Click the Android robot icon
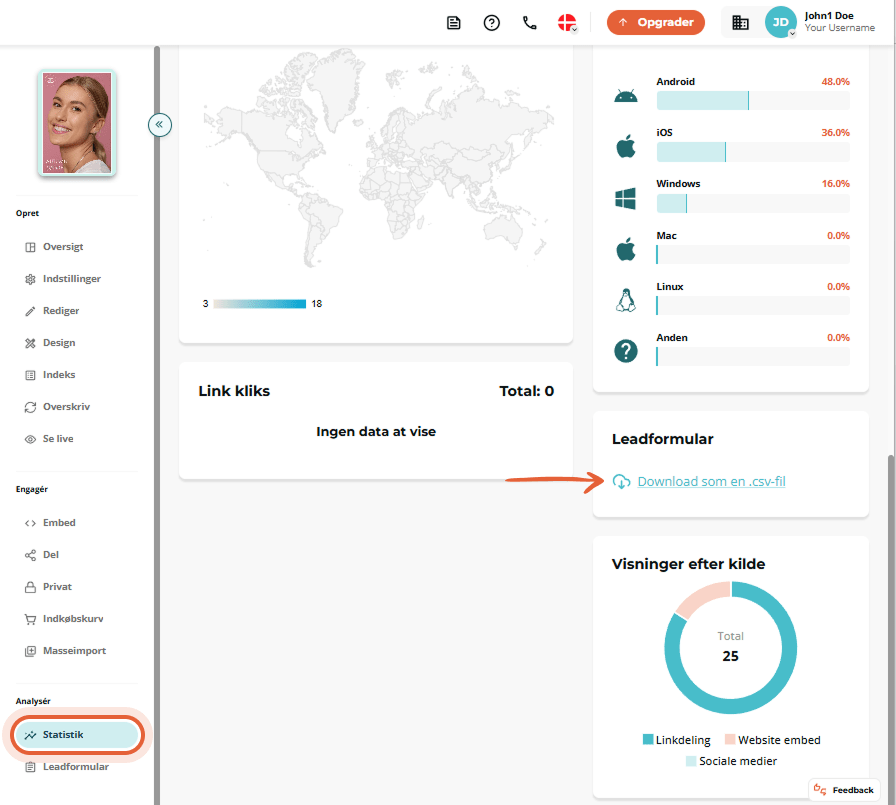This screenshot has width=896, height=805. click(x=626, y=96)
